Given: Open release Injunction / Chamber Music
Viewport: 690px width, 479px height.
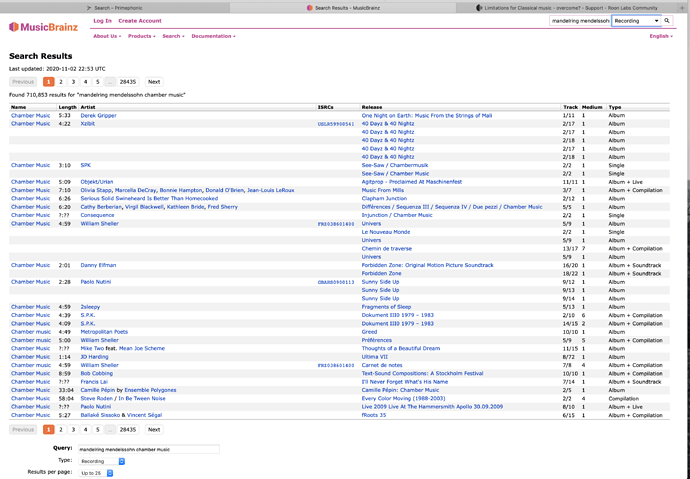Looking at the screenshot, I should tap(397, 215).
